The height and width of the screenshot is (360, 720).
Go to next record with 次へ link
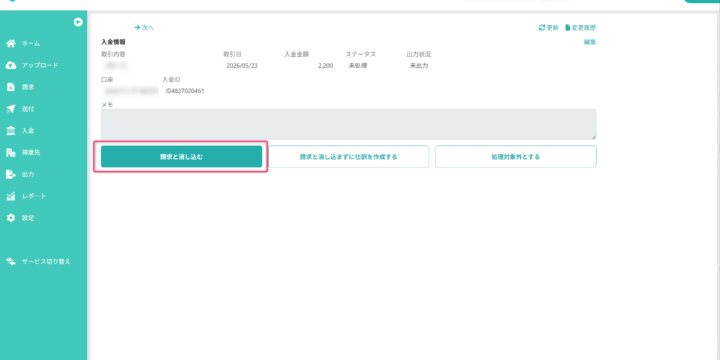pos(144,28)
